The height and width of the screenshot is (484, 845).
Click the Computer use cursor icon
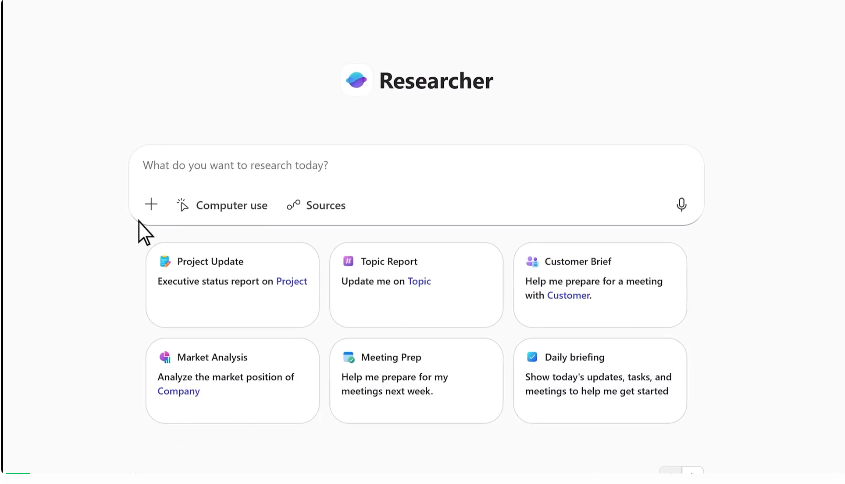click(x=183, y=205)
